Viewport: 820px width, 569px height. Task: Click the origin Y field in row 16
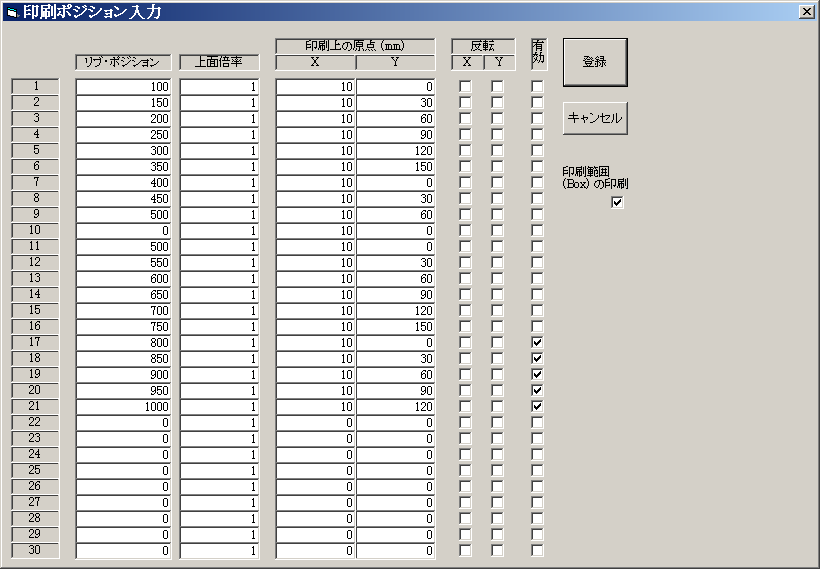(396, 327)
